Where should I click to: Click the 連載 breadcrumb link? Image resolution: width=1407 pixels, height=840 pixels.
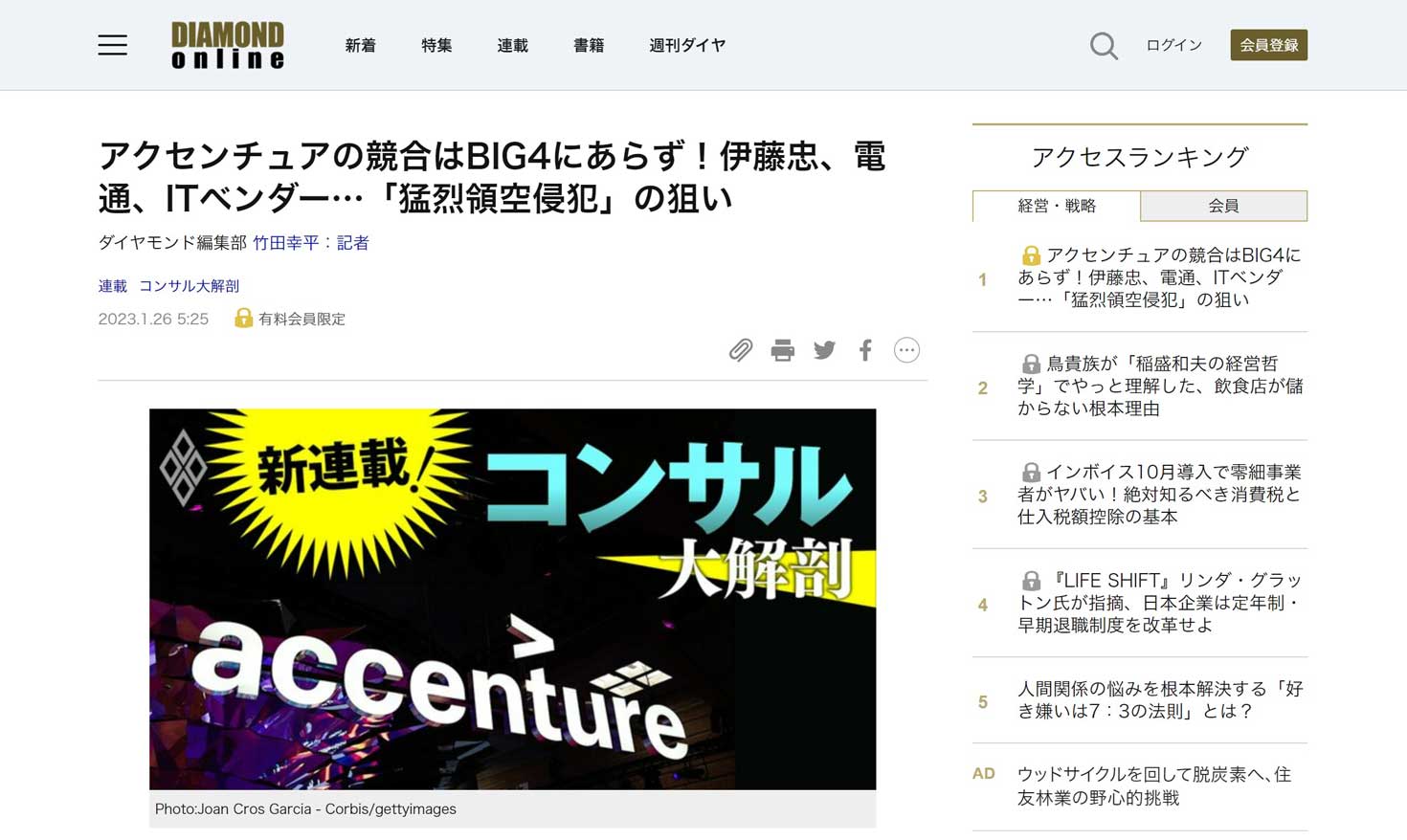coord(112,286)
